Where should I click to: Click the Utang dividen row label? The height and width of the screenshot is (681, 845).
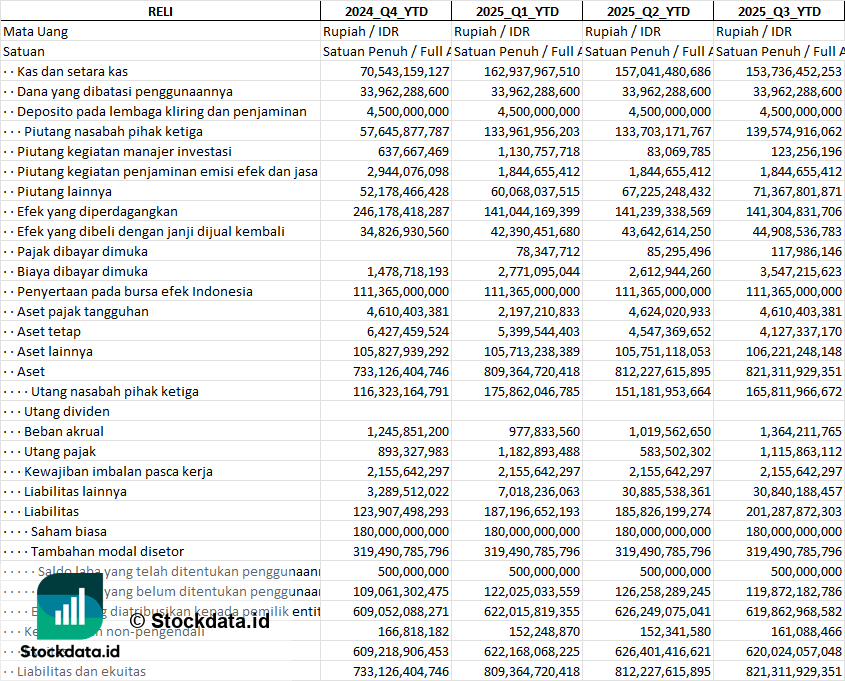click(67, 411)
